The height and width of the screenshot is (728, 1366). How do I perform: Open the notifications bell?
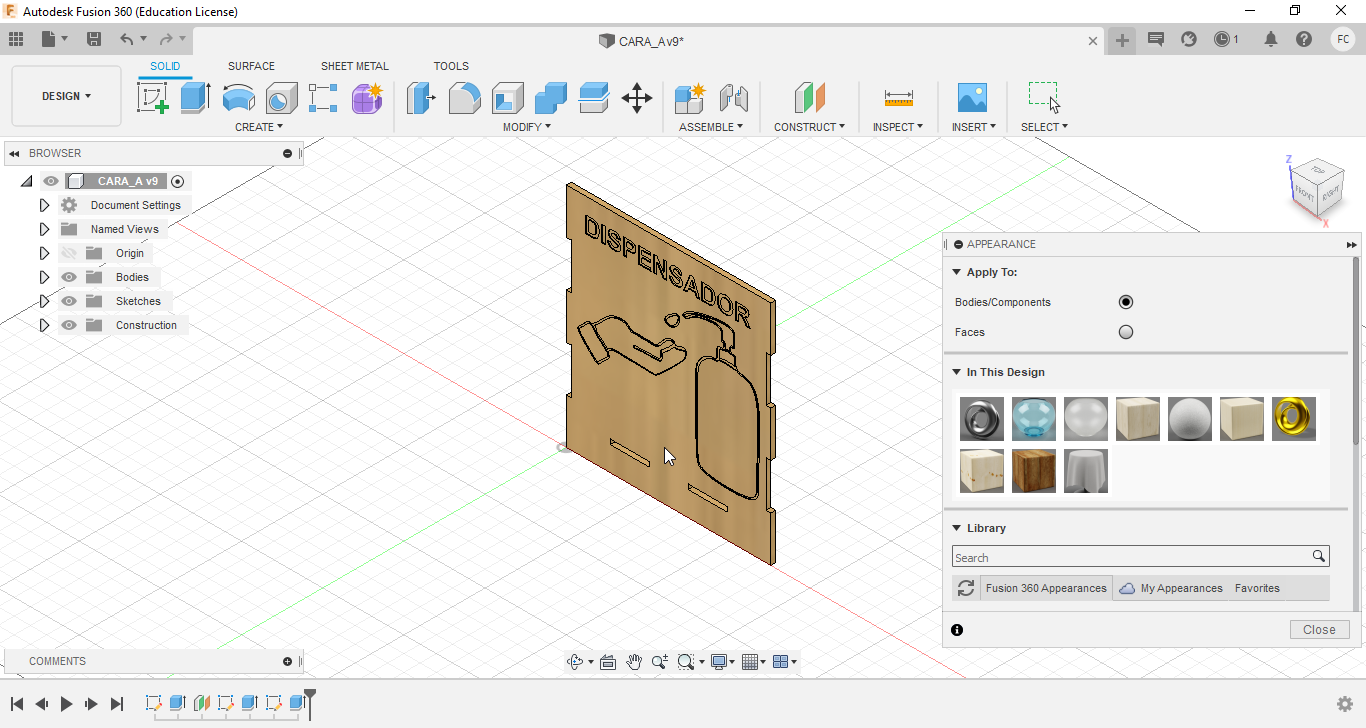point(1271,39)
